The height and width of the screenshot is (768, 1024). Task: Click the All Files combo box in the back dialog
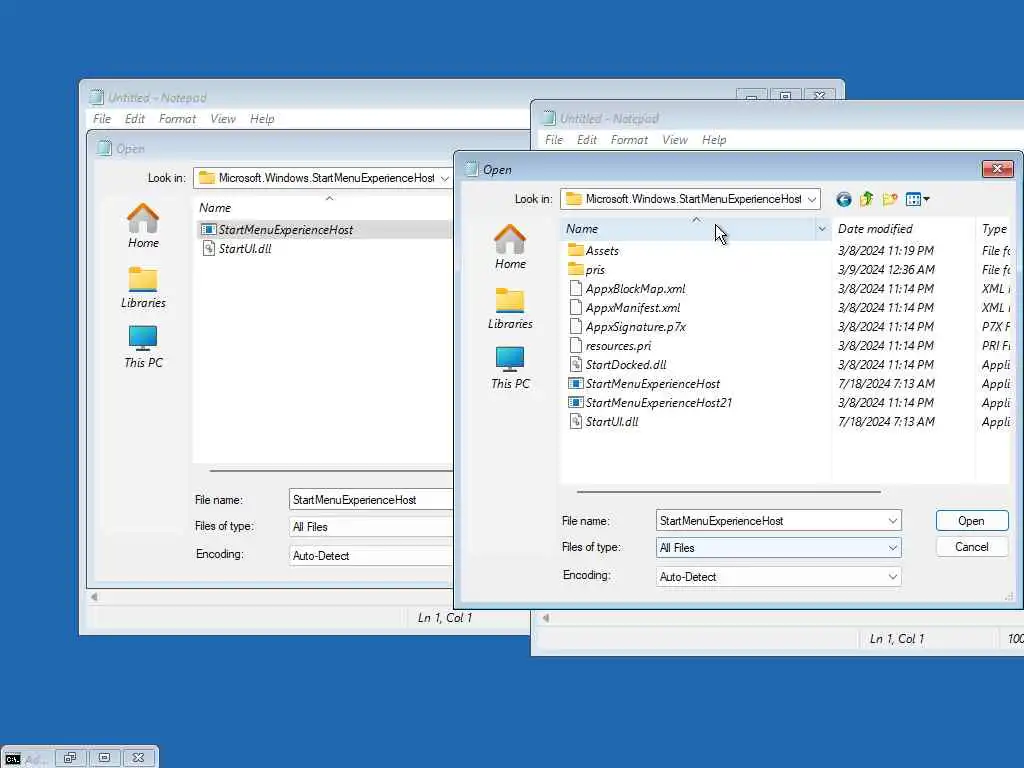coord(370,526)
